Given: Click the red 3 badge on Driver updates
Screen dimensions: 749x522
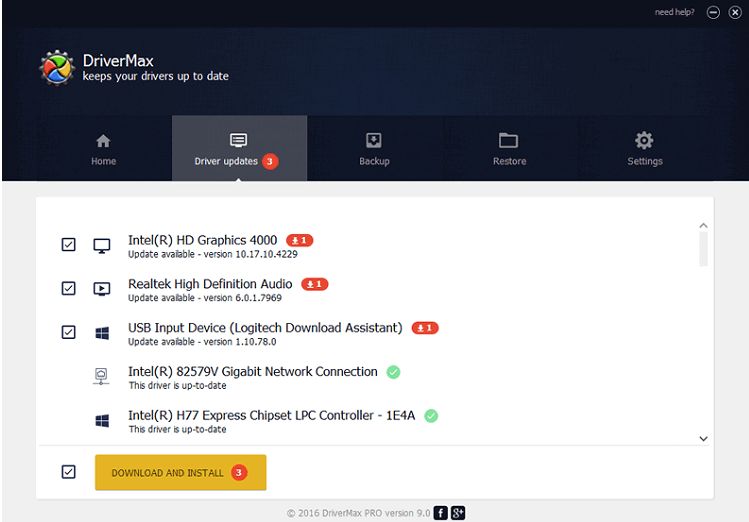Looking at the screenshot, I should (269, 161).
